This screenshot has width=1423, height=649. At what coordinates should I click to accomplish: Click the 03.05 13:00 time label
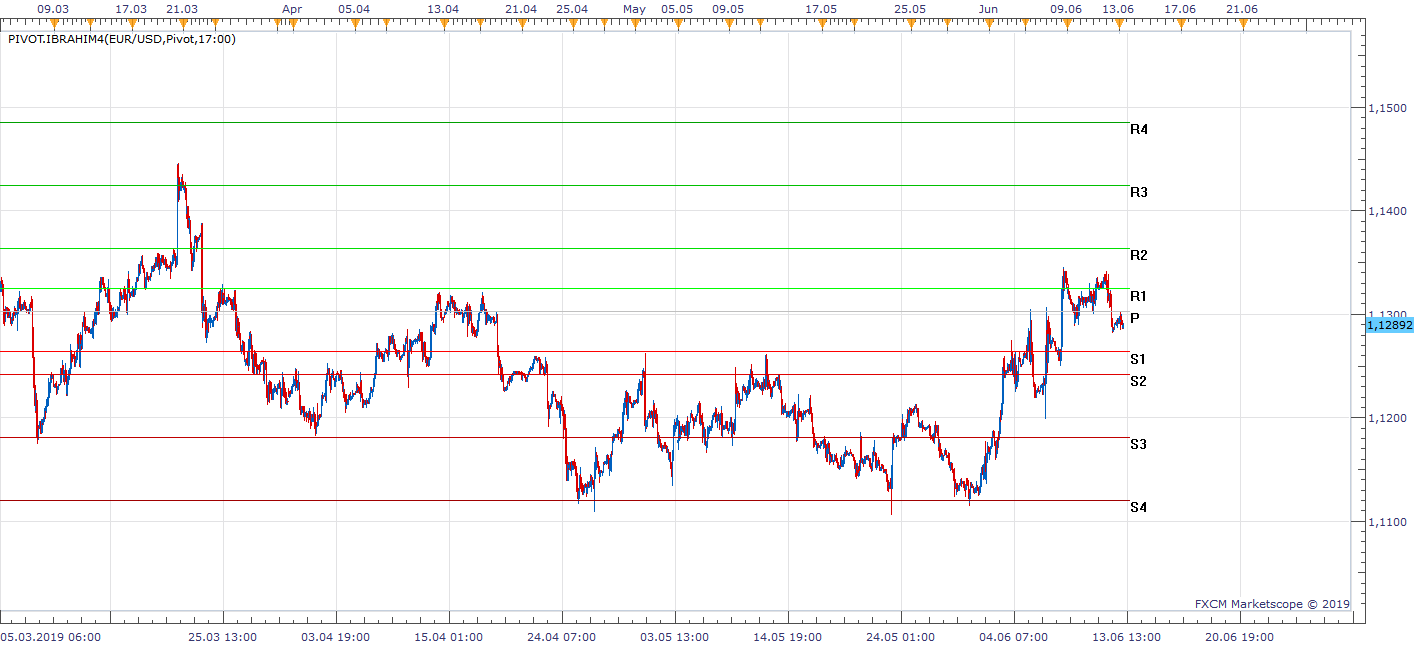pos(675,637)
